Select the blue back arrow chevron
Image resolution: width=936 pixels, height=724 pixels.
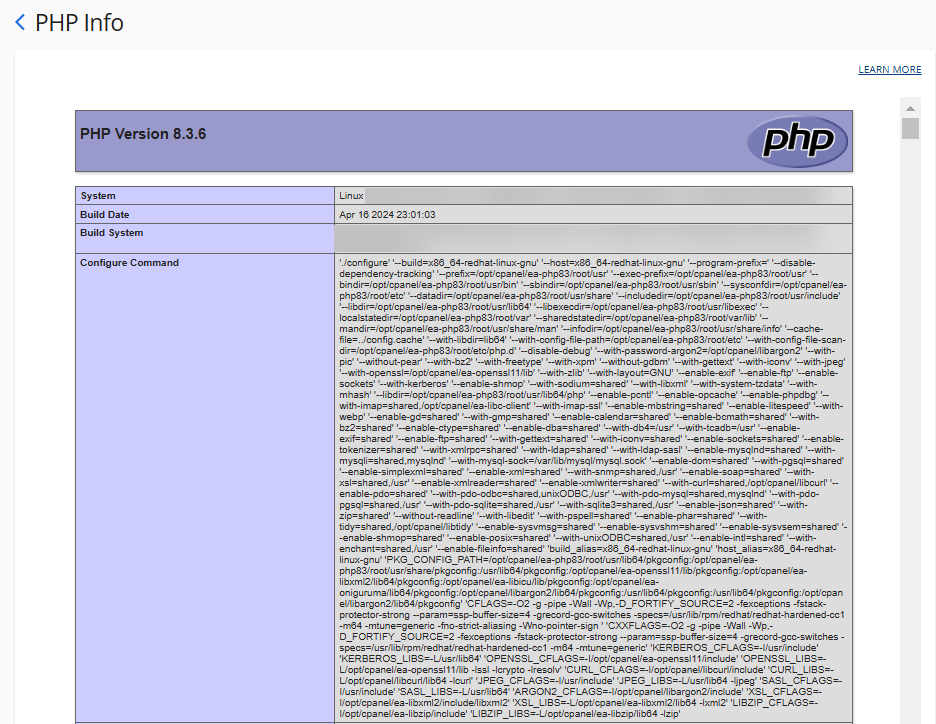point(19,21)
